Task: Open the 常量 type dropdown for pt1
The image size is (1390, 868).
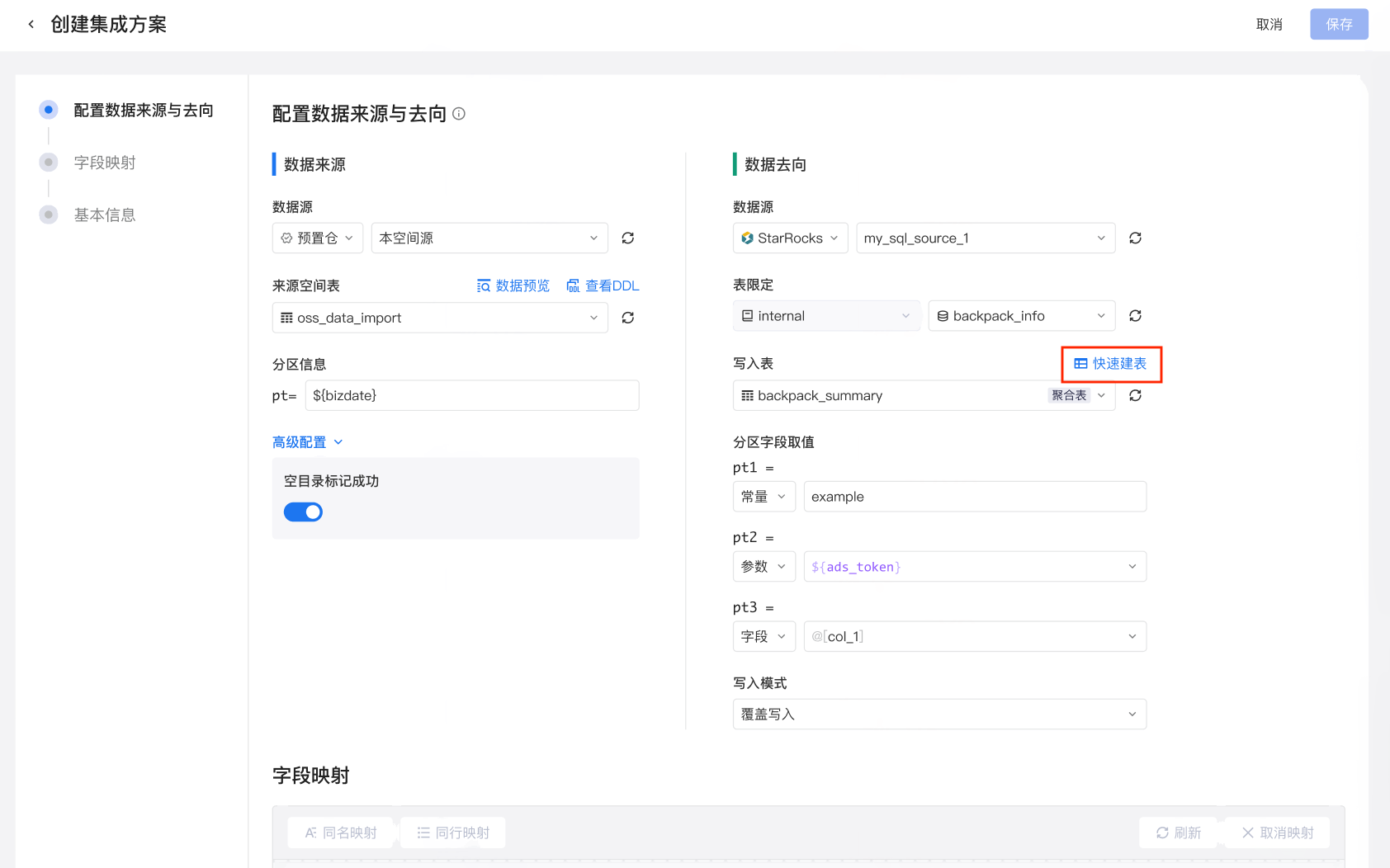Action: coord(764,497)
